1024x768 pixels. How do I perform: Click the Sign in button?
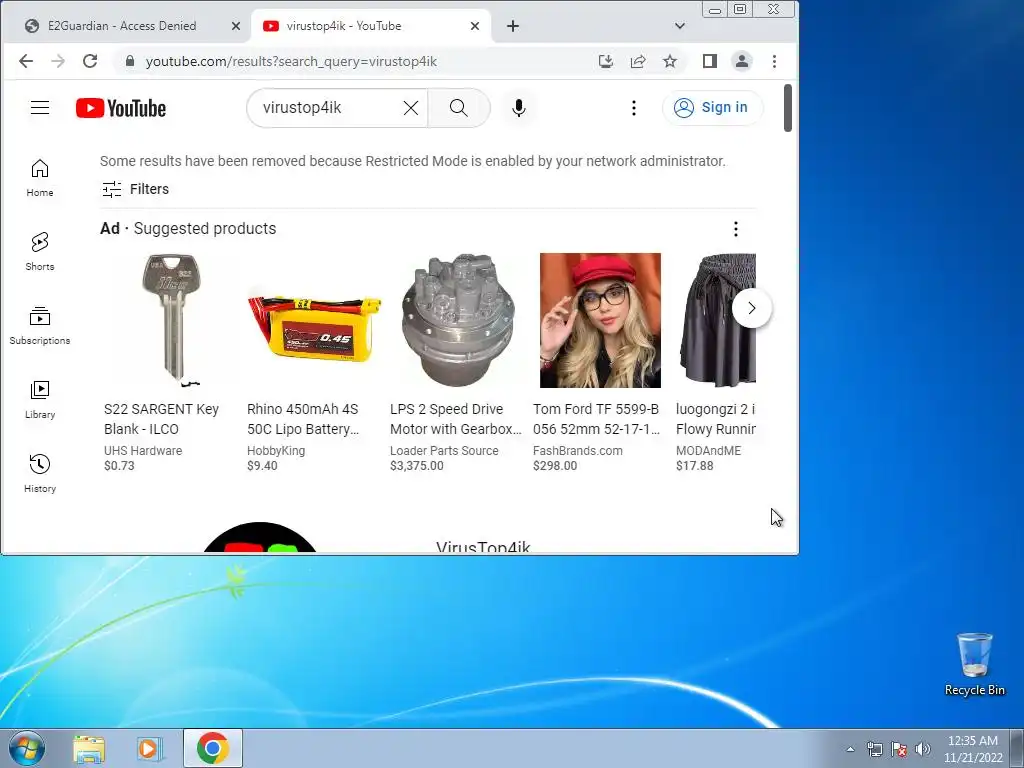tap(712, 108)
